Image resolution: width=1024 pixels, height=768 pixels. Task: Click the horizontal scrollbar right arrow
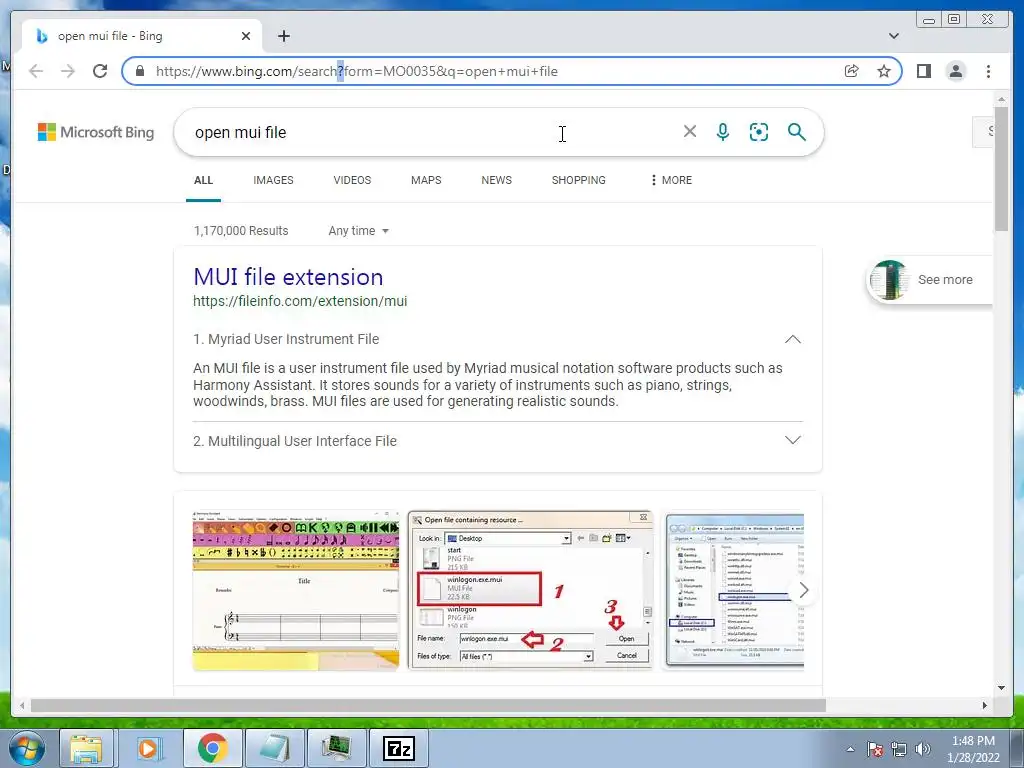[x=985, y=705]
